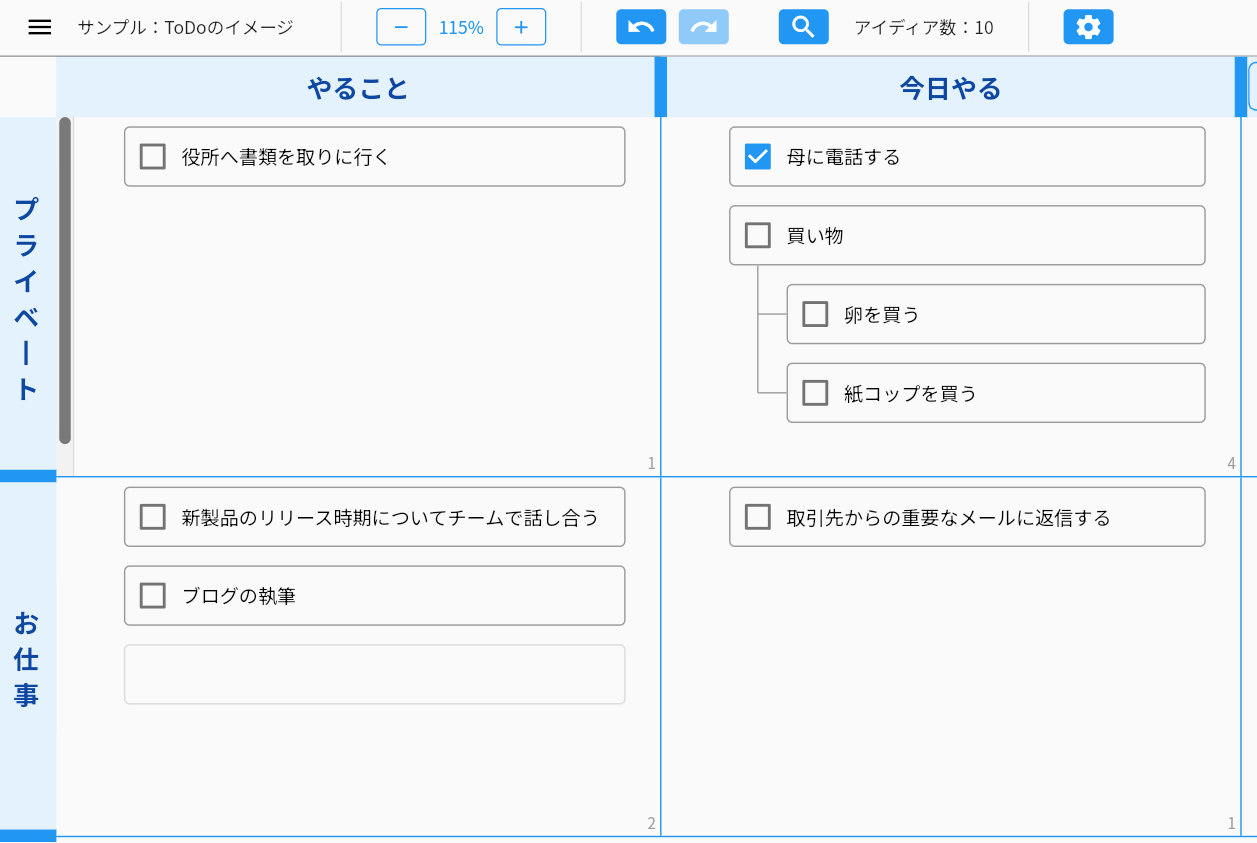Select the プライベート row header
1257x843 pixels.
pyautogui.click(x=27, y=293)
